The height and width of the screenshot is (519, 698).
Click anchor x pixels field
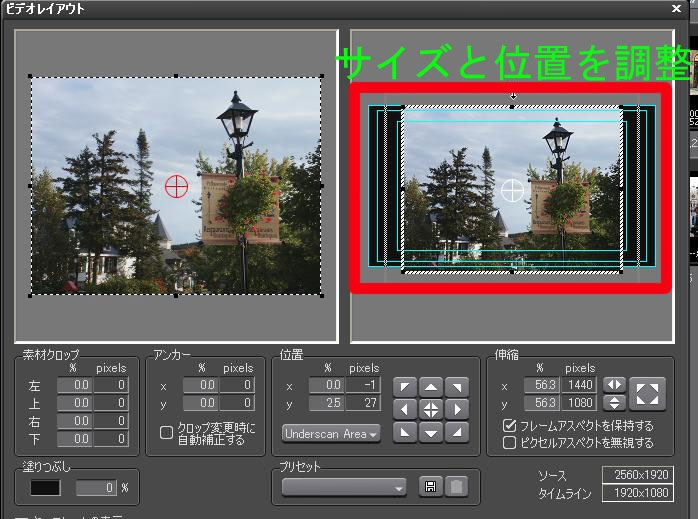237,385
